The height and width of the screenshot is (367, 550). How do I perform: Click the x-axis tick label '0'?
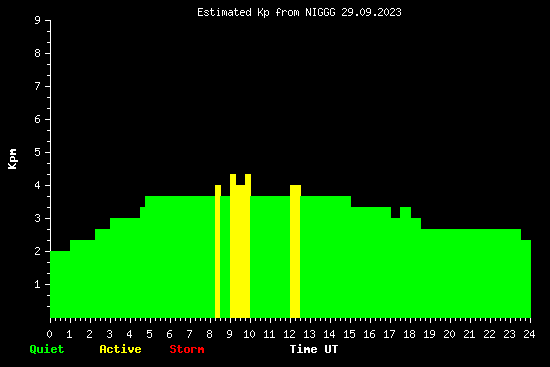[x=49, y=334]
